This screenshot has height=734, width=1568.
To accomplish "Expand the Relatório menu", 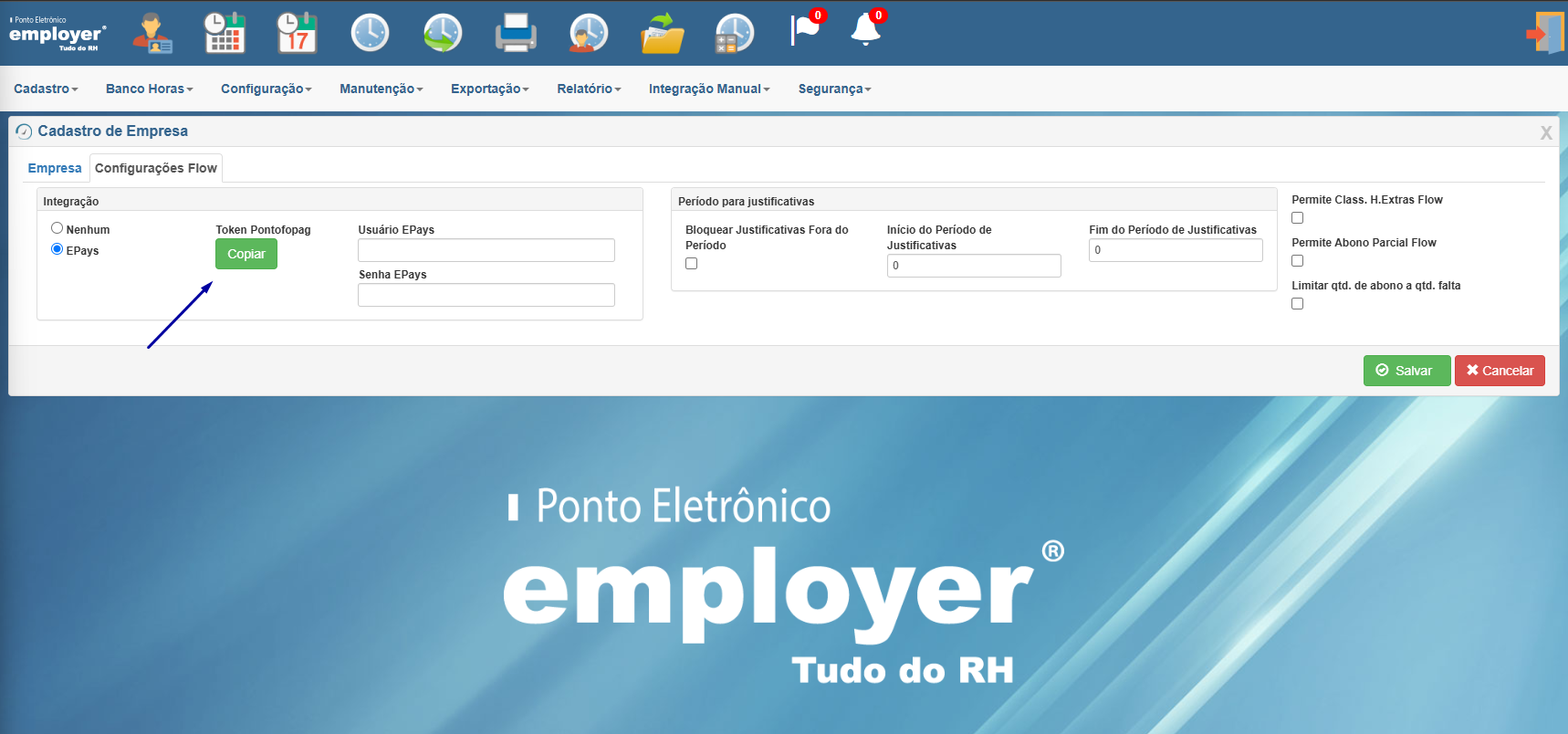I will tap(589, 89).
